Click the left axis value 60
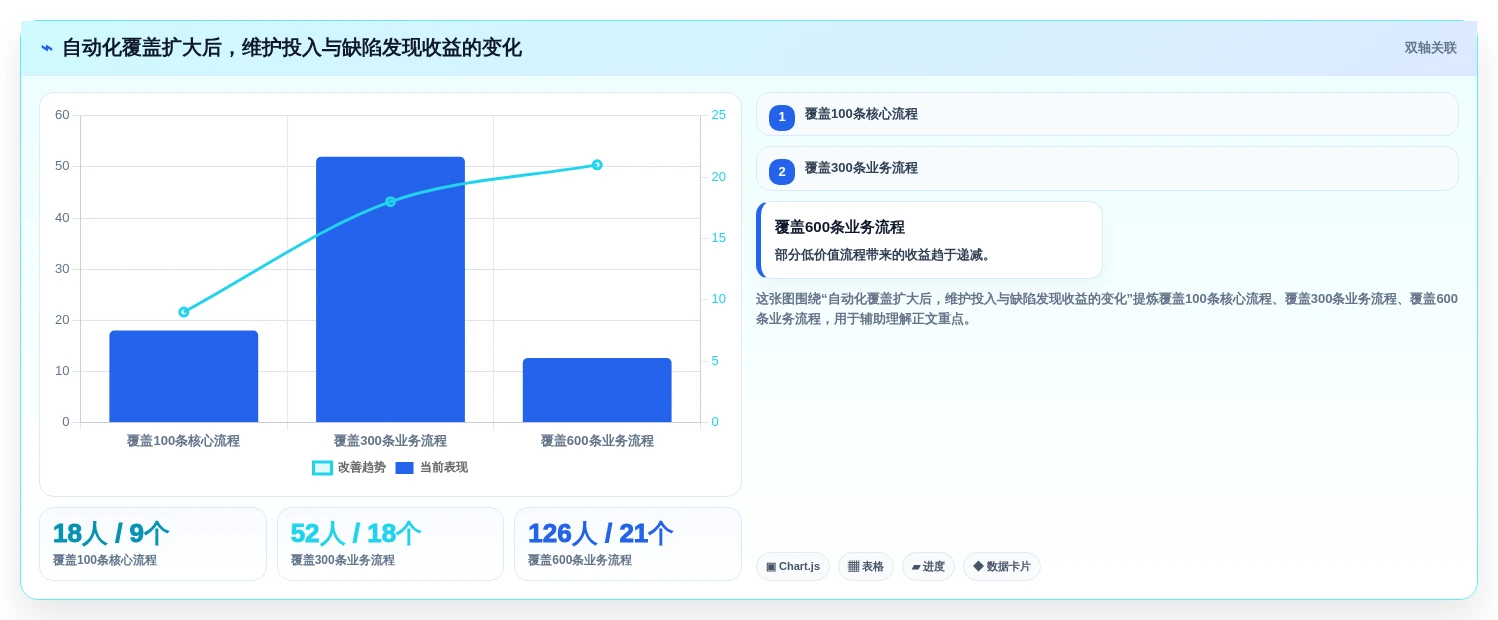This screenshot has height=620, width=1498. point(62,115)
